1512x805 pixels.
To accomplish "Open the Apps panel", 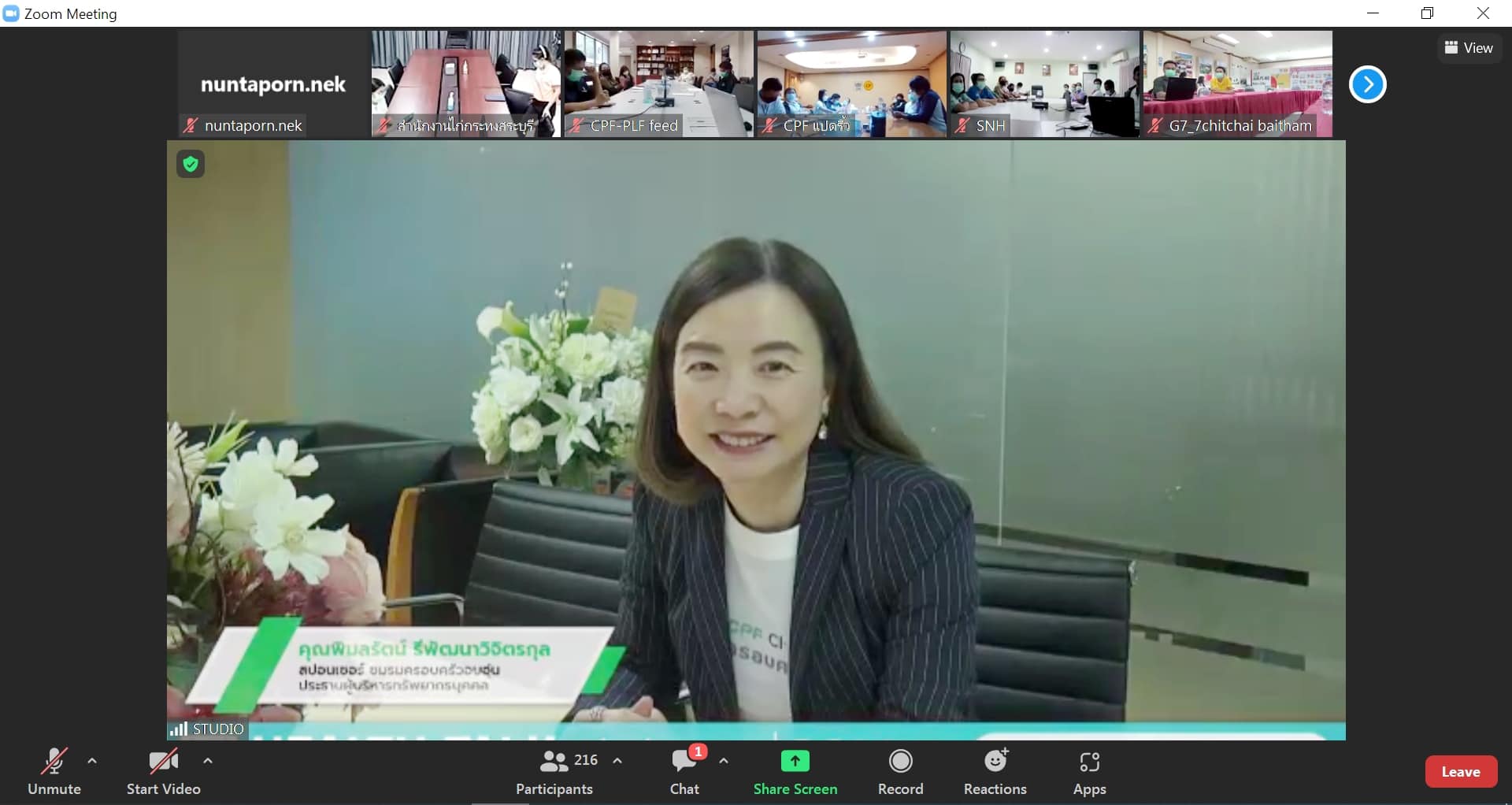I will click(1089, 771).
